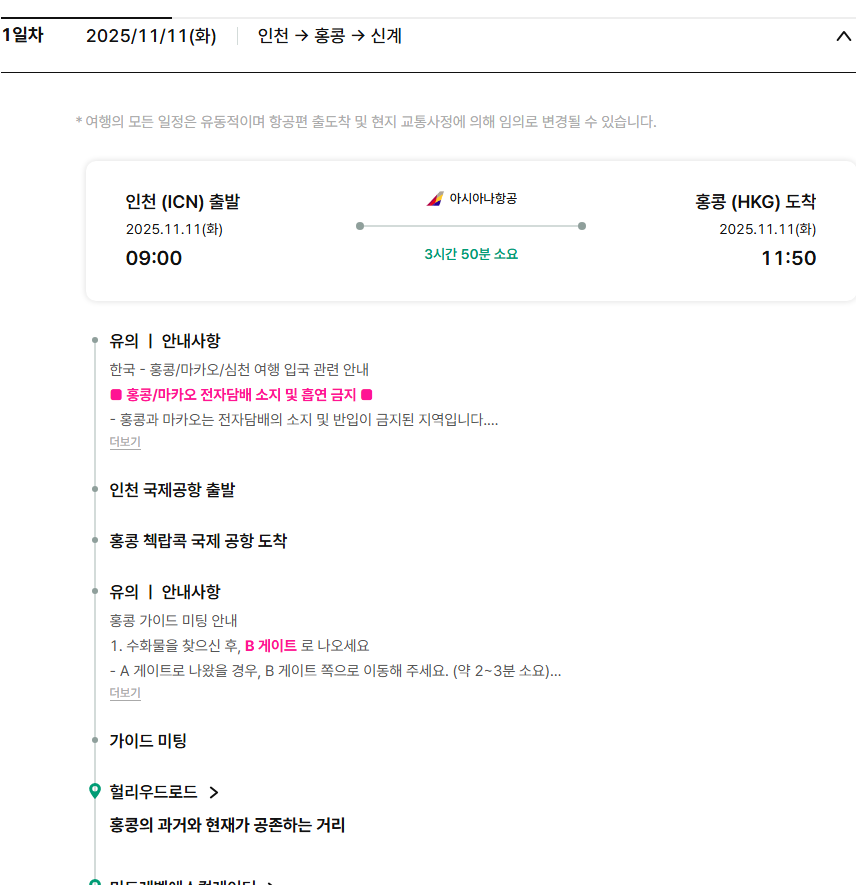Click 더보기 under the e-cigarette notice
This screenshot has width=856, height=885.
point(125,442)
